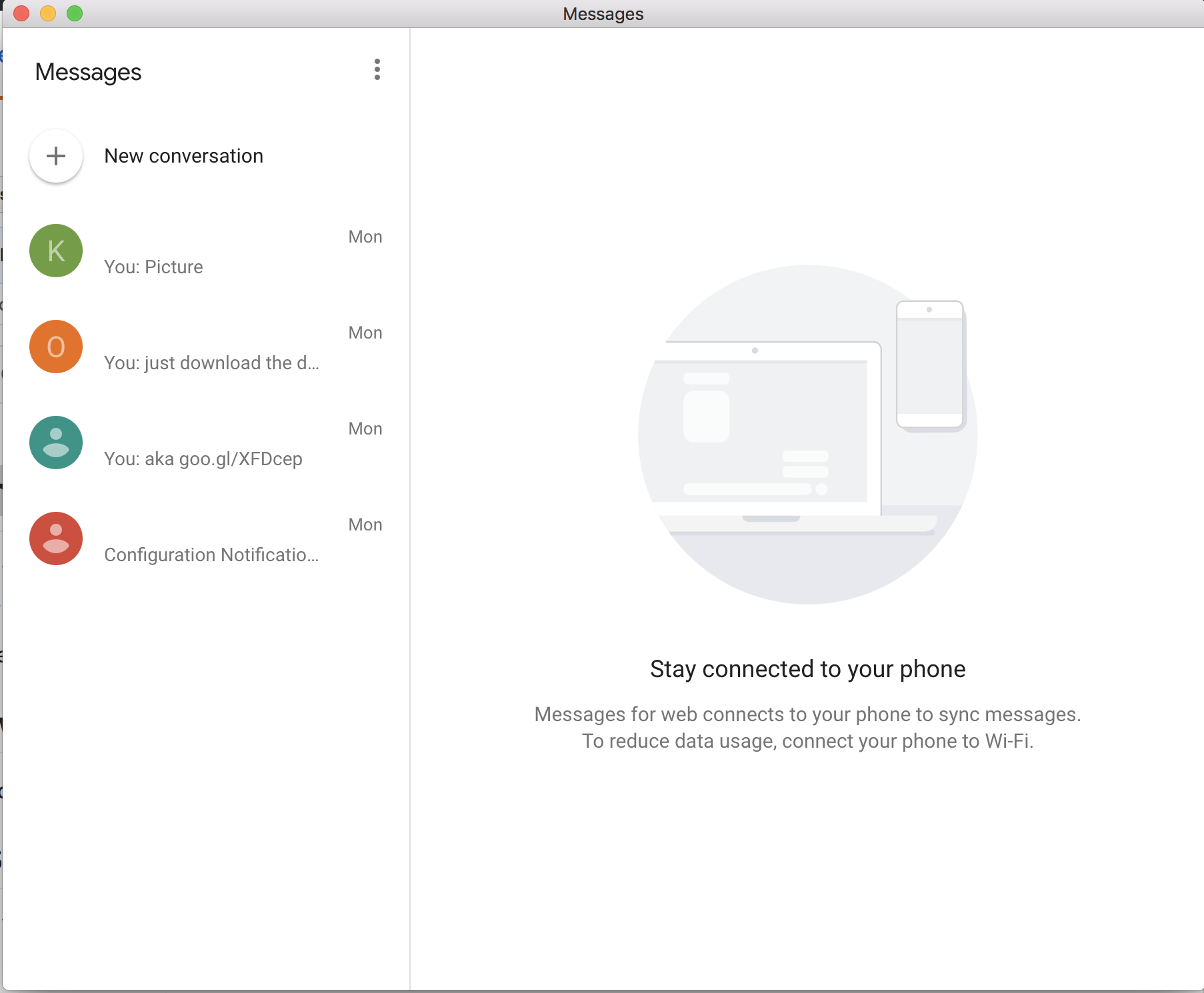The width and height of the screenshot is (1204, 993).
Task: Click the "Stay connected to your phone" heading
Action: pyautogui.click(x=807, y=669)
